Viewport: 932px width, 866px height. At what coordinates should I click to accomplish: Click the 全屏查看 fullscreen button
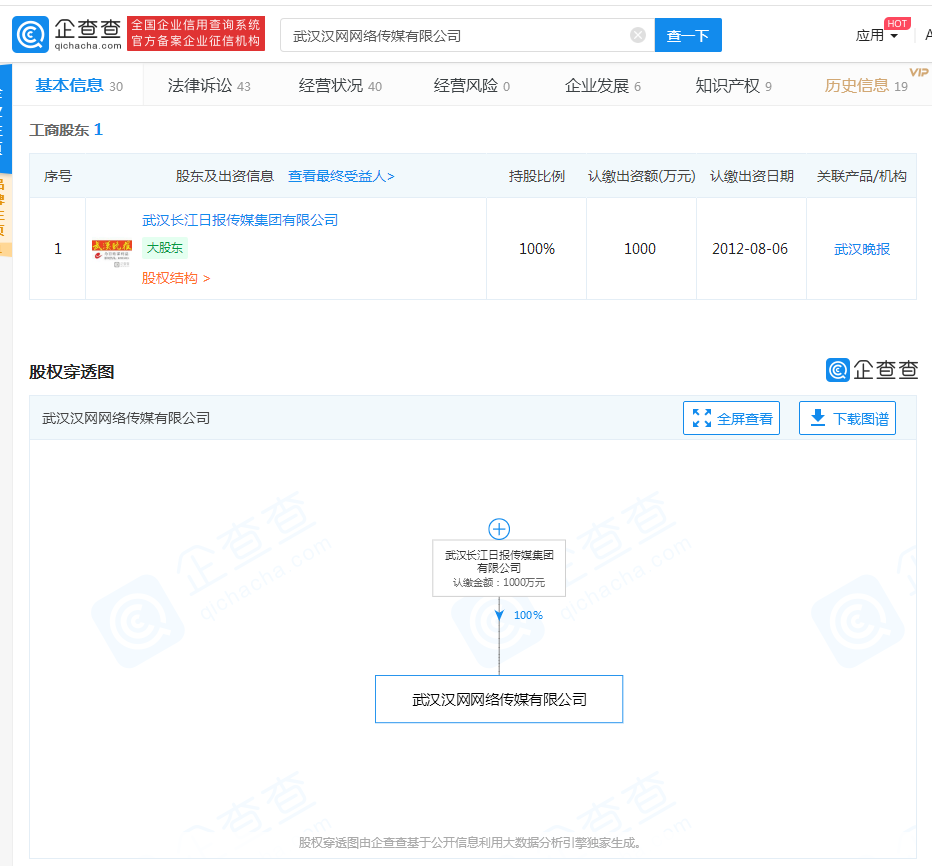coord(731,418)
